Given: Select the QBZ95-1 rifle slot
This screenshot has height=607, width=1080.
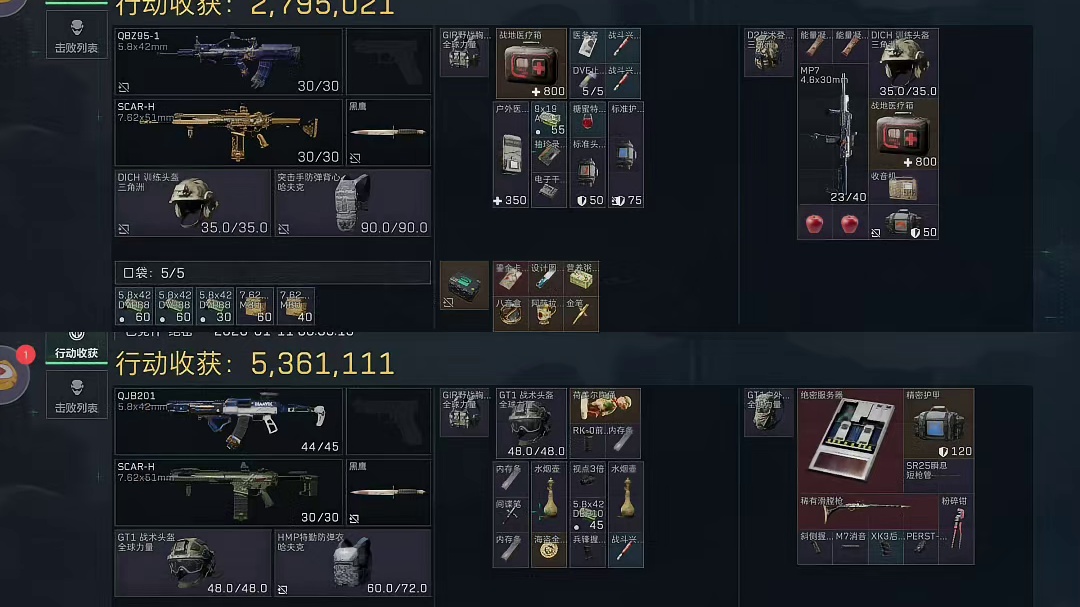Looking at the screenshot, I should tap(229, 61).
